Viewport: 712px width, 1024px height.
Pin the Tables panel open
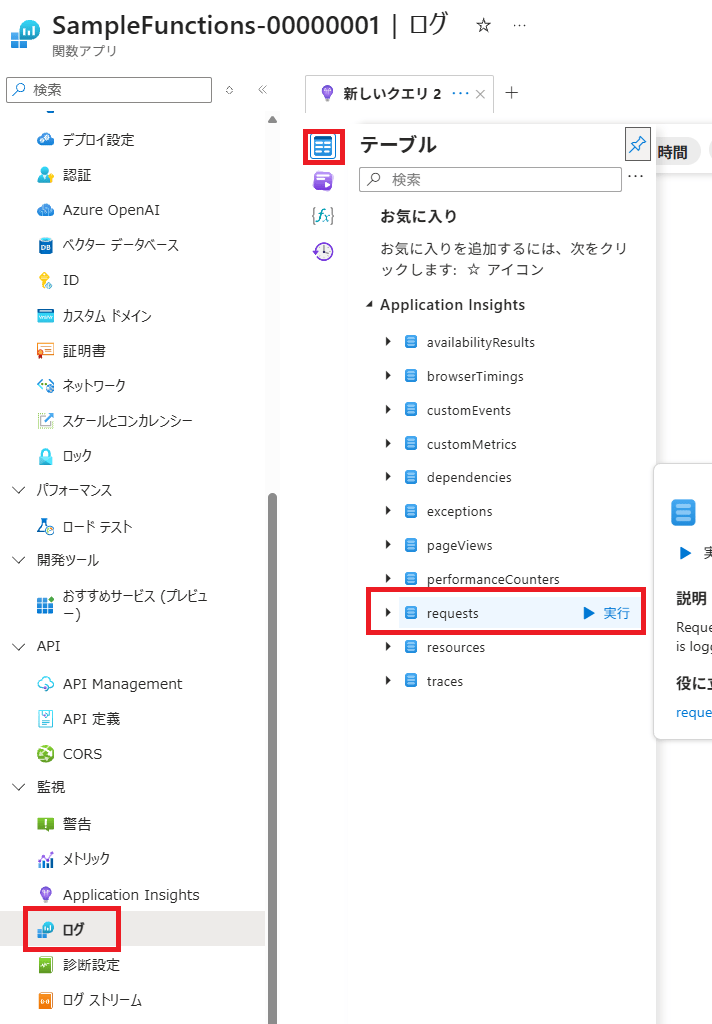(637, 144)
